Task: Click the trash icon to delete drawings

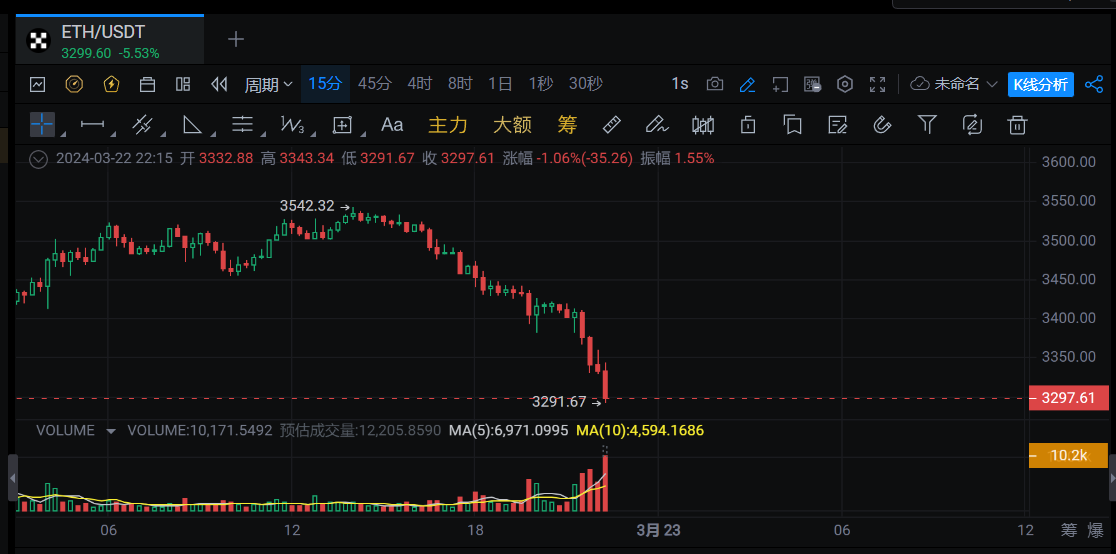Action: (1017, 125)
